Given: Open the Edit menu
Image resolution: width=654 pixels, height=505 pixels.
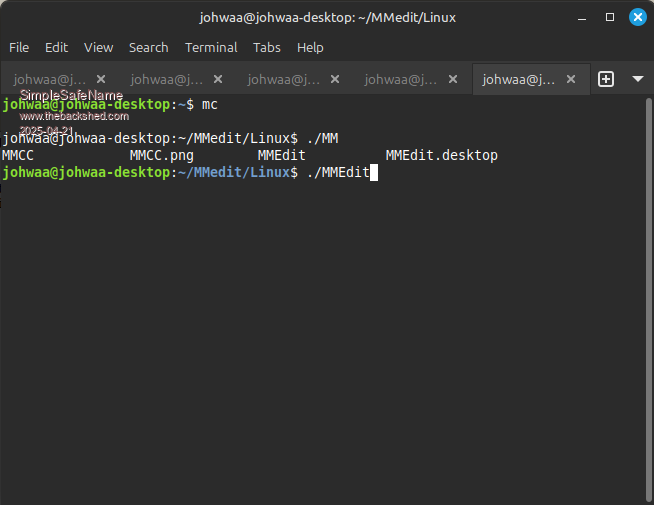Looking at the screenshot, I should pyautogui.click(x=56, y=47).
